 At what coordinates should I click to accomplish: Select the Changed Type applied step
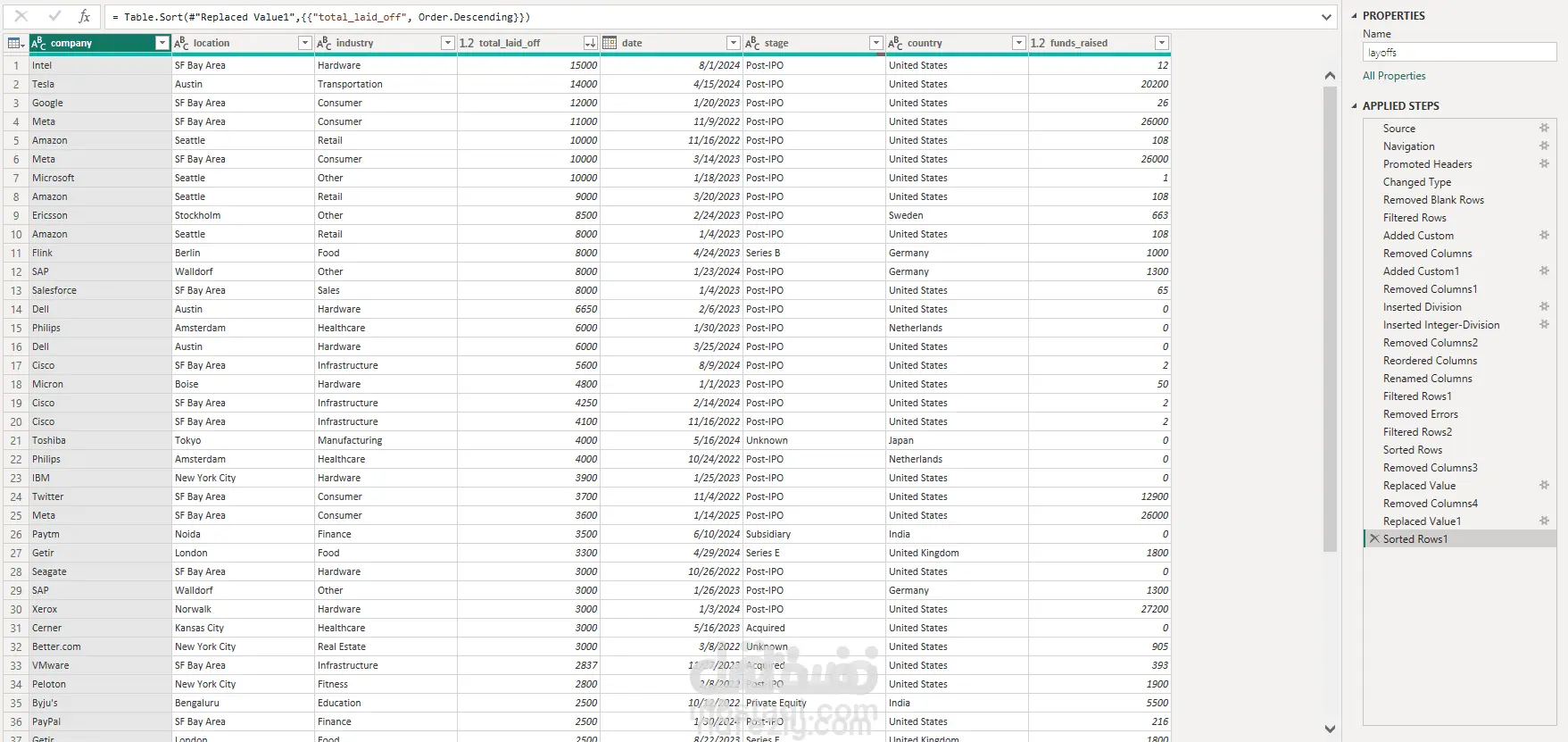1417,182
